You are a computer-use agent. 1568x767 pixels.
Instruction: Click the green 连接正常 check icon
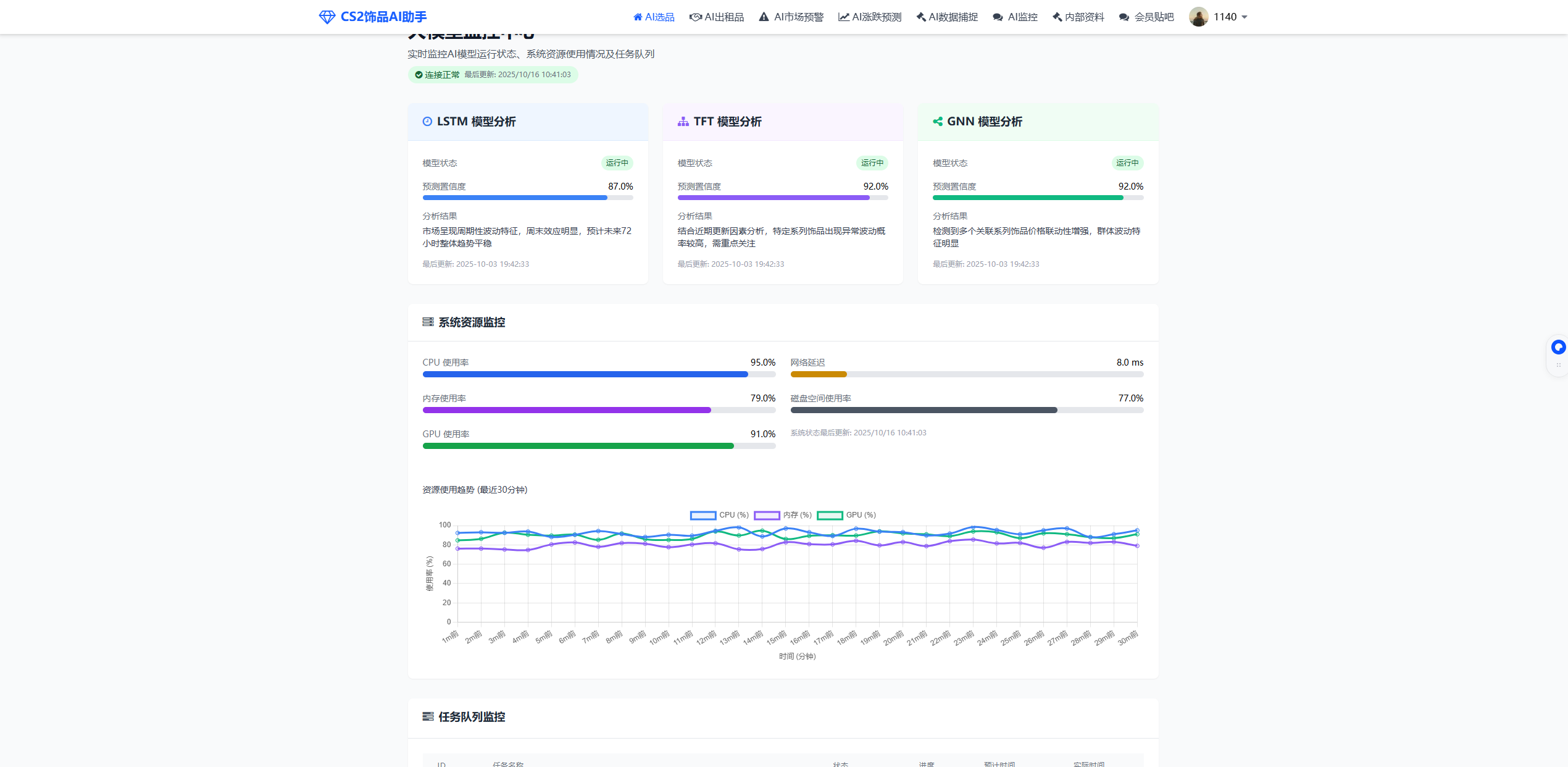(419, 75)
